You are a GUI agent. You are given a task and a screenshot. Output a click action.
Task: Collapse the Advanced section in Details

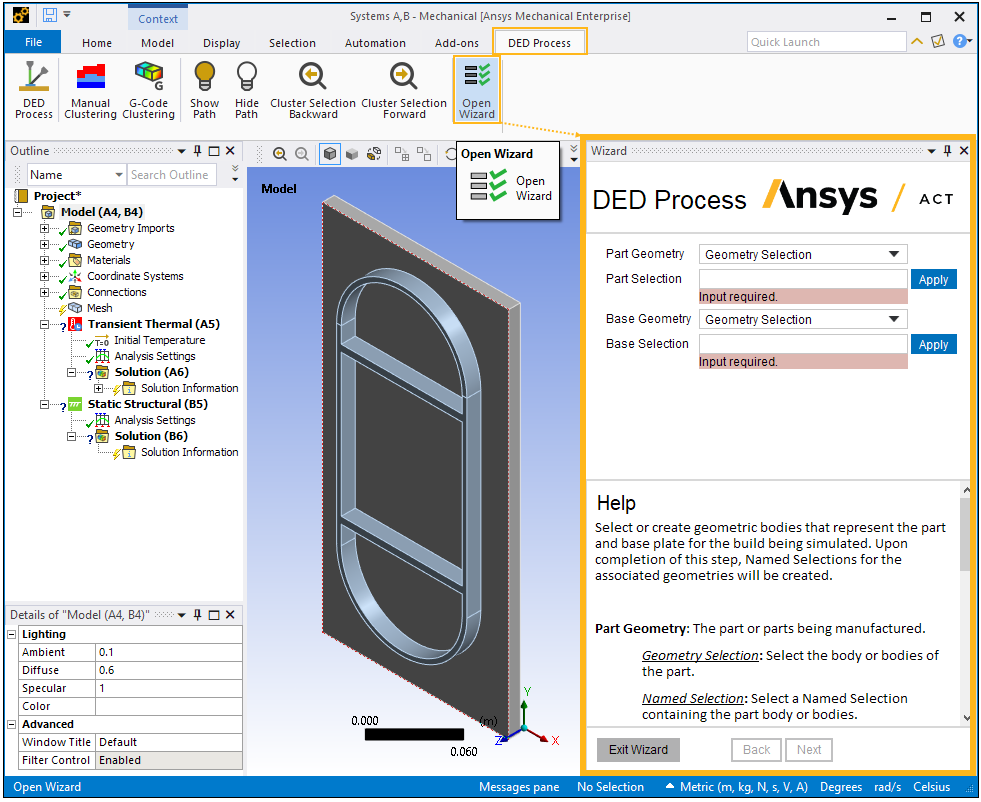tap(11, 724)
